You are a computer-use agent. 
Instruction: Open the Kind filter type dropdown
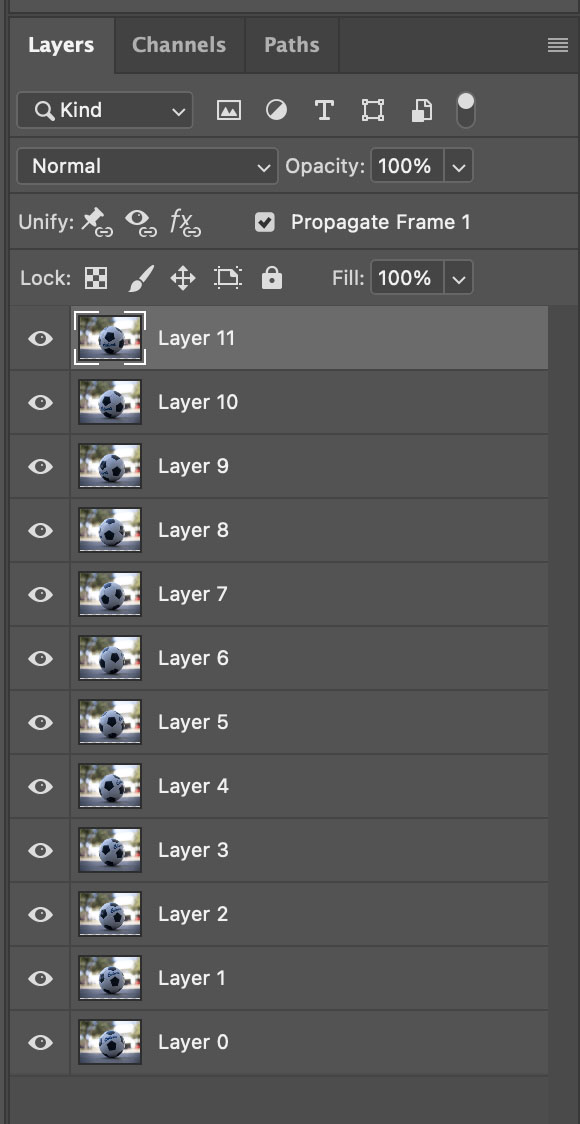pos(105,110)
